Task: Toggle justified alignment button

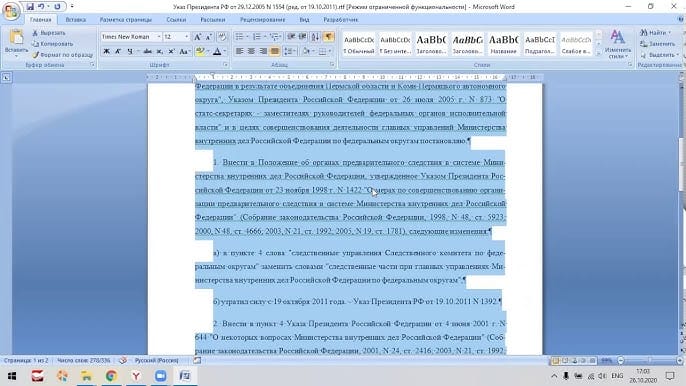Action: pos(274,52)
